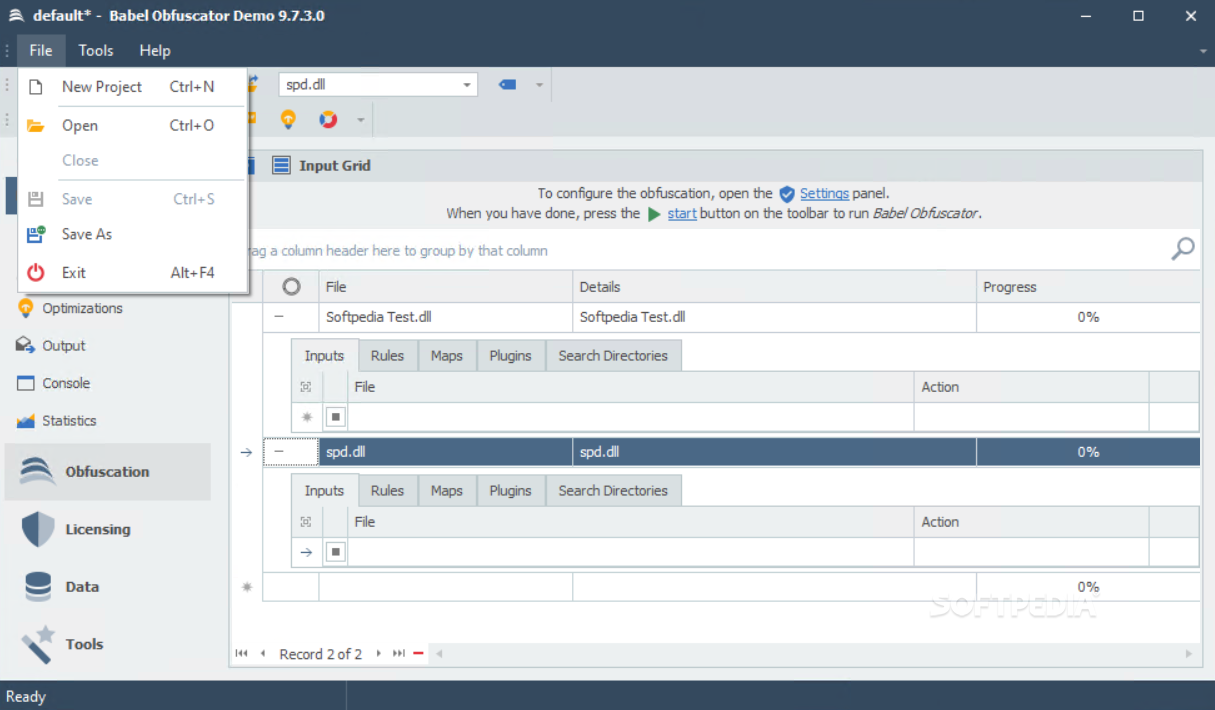The width and height of the screenshot is (1215, 710).
Task: Click the Save As floppy icon
Action: 36,234
